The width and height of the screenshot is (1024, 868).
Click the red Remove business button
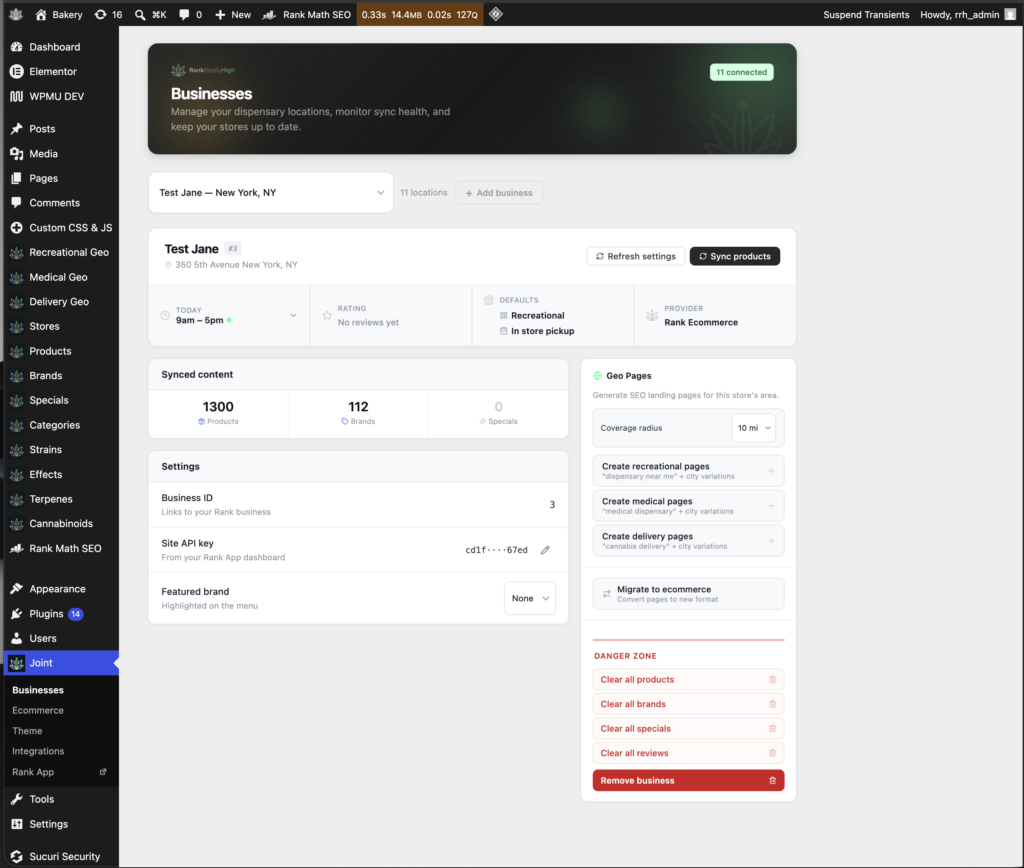(x=688, y=780)
